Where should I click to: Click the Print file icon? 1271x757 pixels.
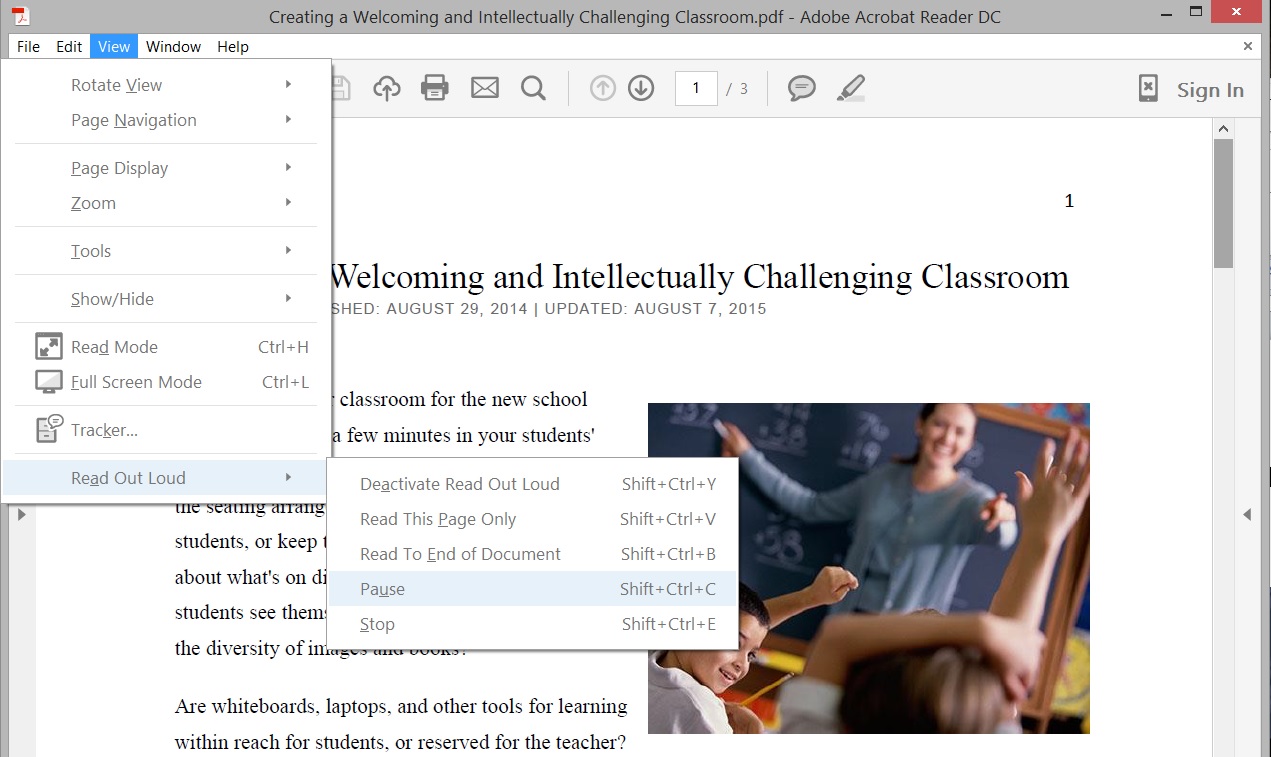coord(435,88)
